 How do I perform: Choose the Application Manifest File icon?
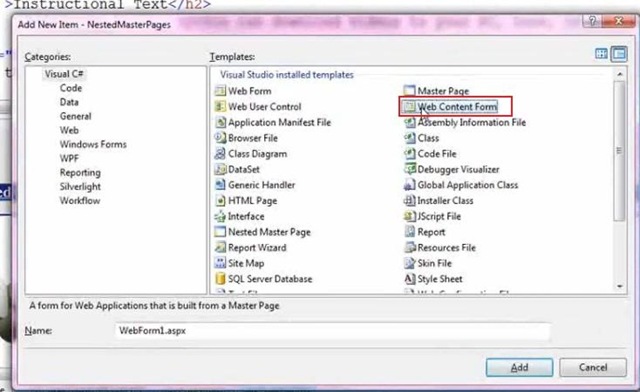click(220, 122)
